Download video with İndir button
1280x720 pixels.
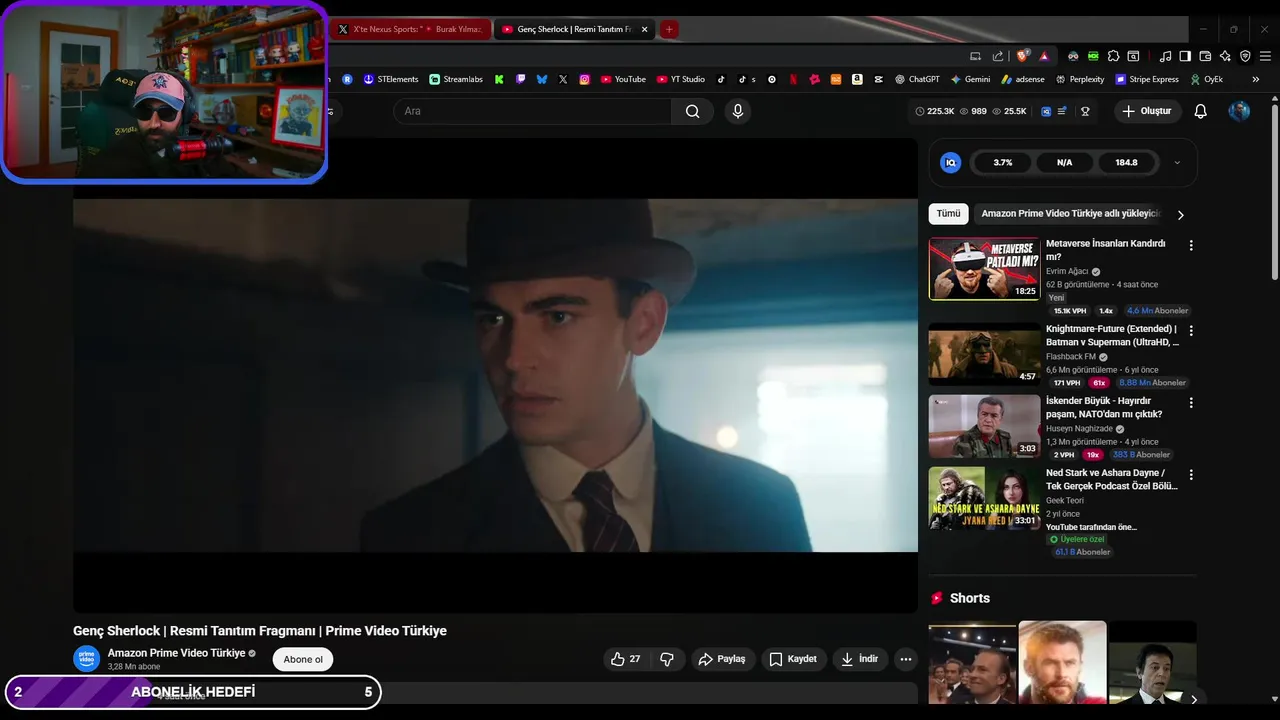coord(860,659)
